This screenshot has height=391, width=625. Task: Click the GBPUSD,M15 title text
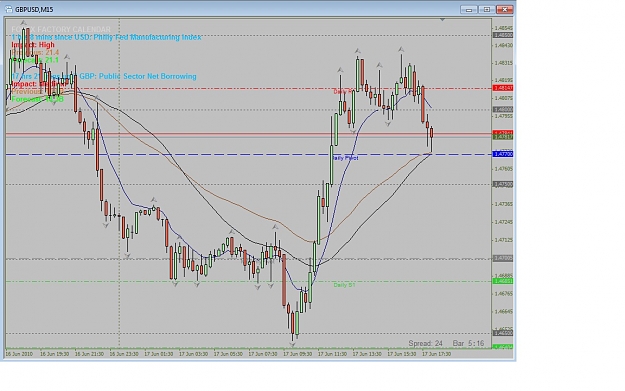coord(34,10)
